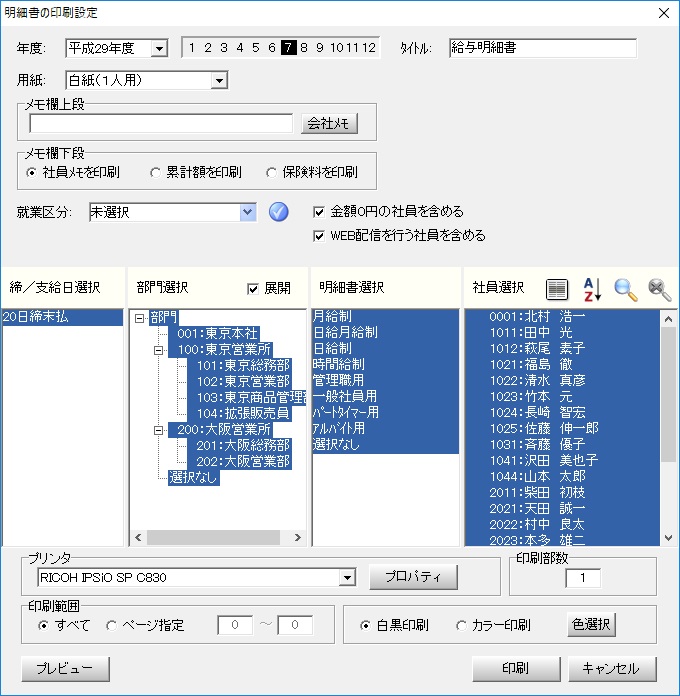The image size is (680, 696).
Task: Click the employee list vertical scrollbar thumb
Action: pyautogui.click(x=668, y=395)
